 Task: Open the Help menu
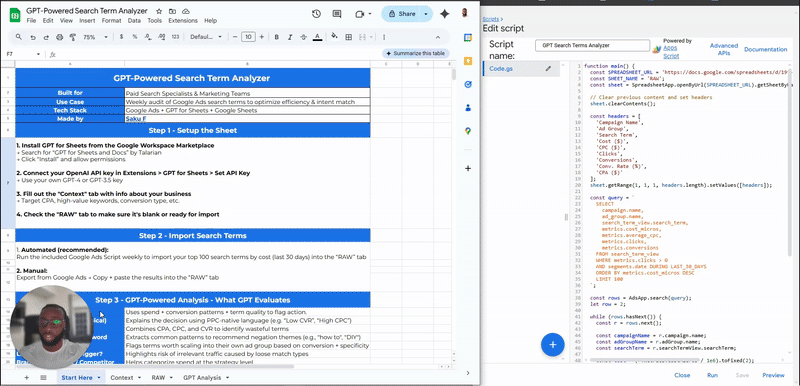point(210,21)
